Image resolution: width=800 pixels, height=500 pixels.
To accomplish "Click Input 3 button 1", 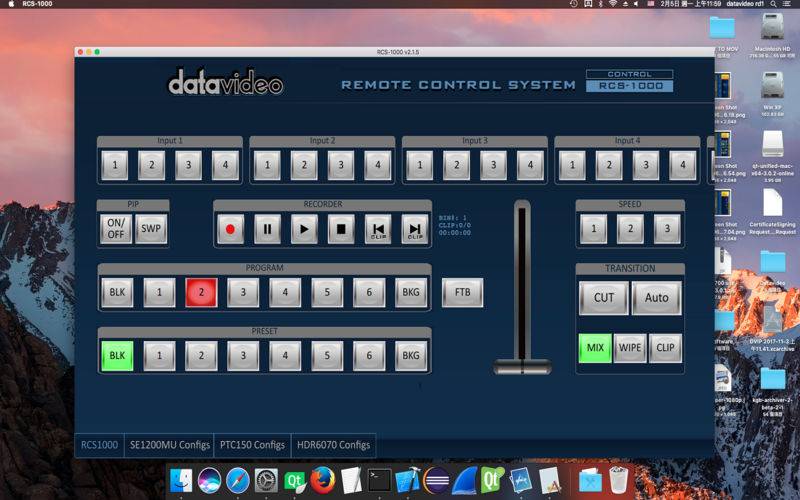I will pyautogui.click(x=419, y=165).
